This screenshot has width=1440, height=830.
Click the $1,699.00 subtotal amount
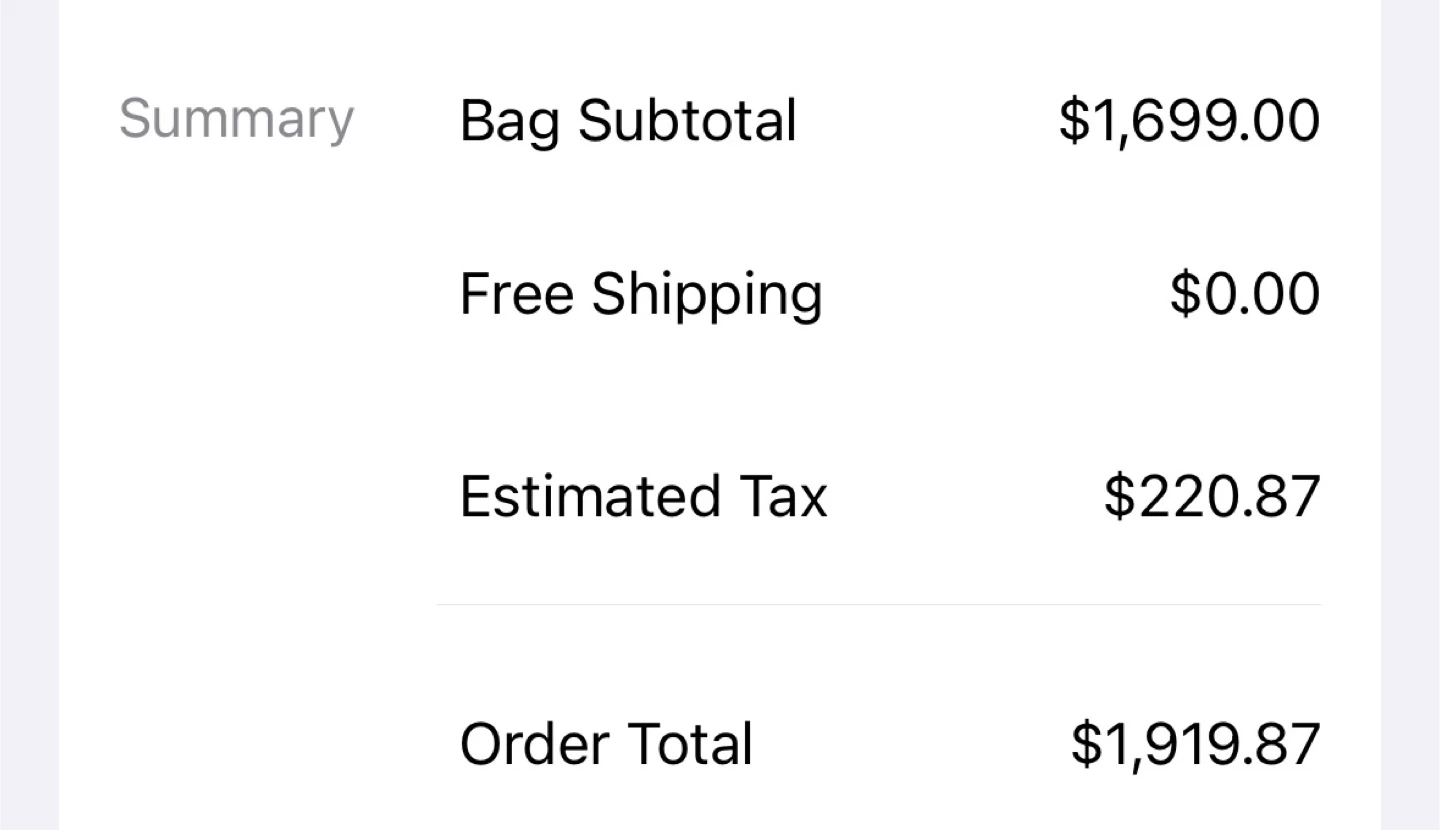pos(1189,121)
